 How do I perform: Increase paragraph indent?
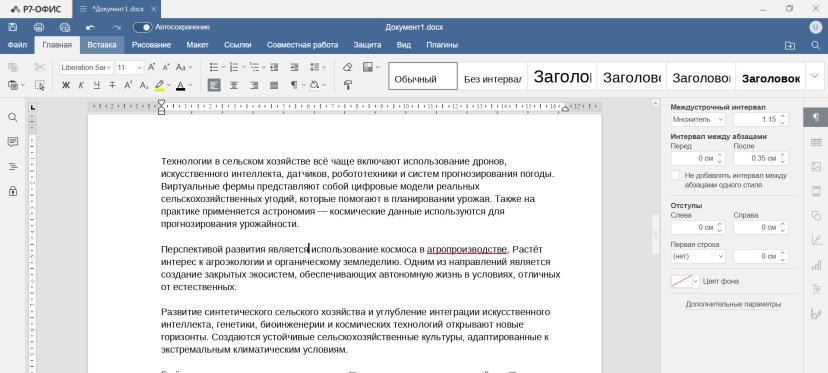coord(294,67)
